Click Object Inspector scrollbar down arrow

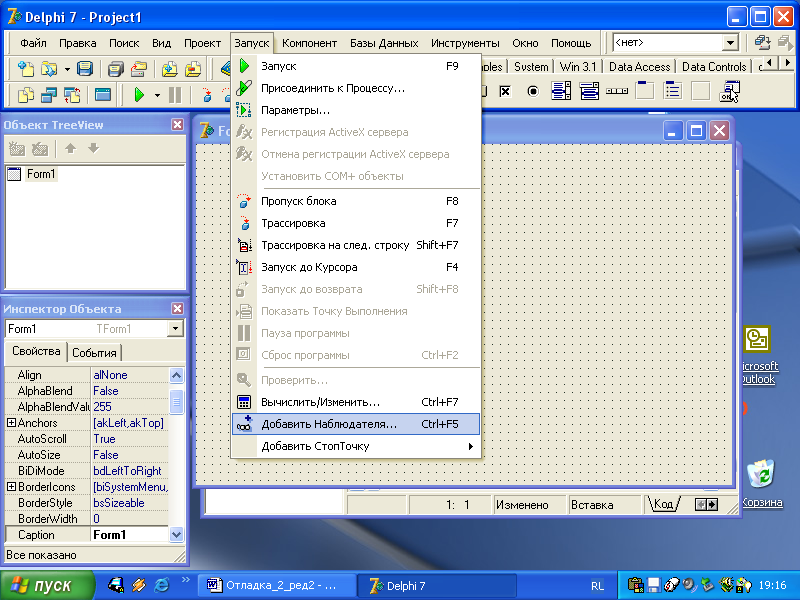coord(176,535)
